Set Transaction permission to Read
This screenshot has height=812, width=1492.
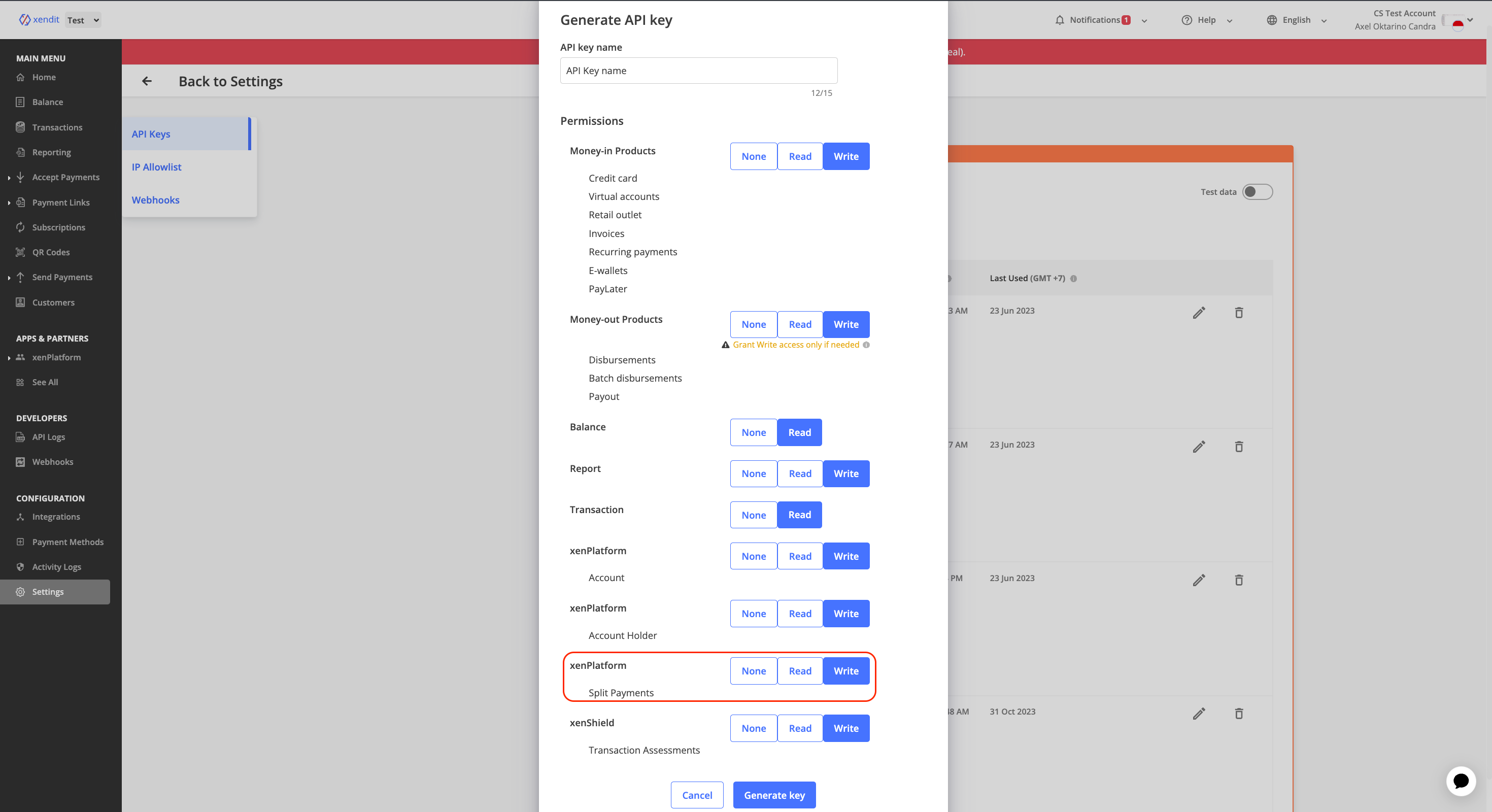click(799, 515)
